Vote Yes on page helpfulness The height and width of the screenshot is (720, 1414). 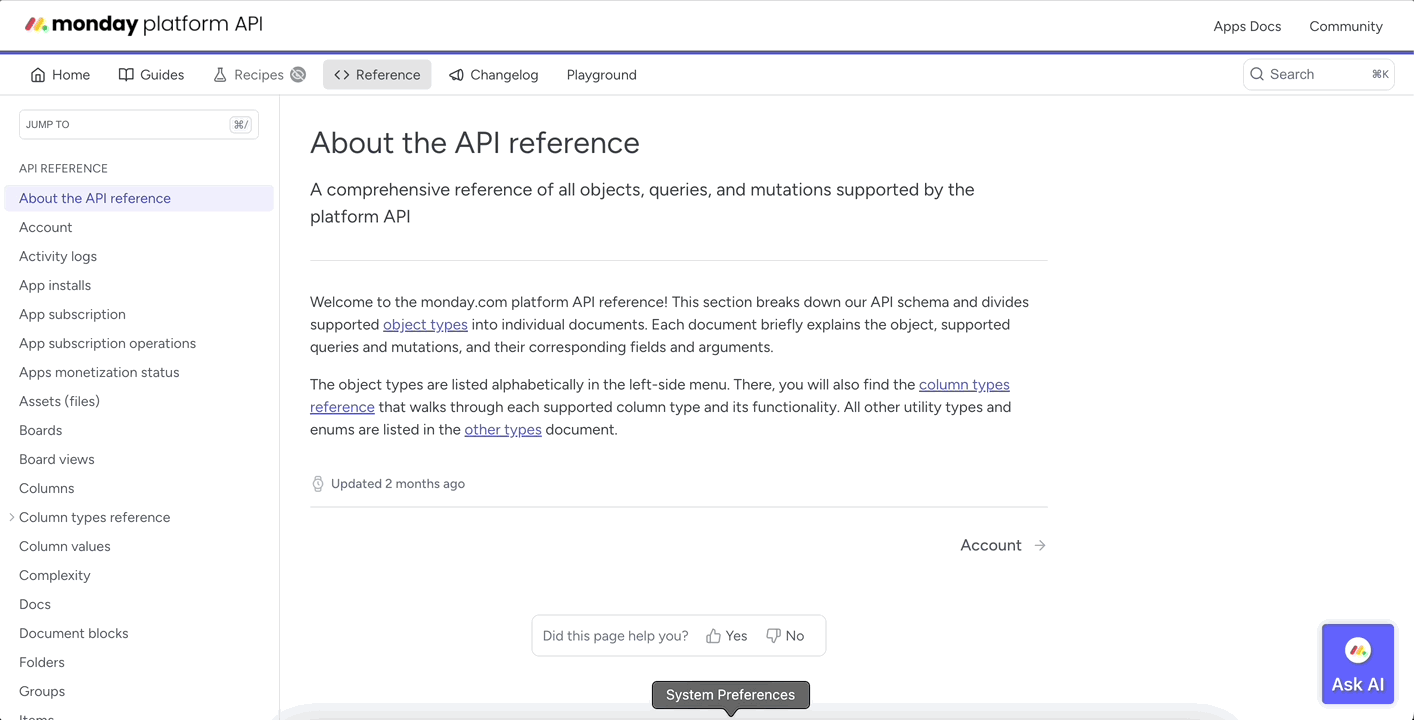(727, 636)
